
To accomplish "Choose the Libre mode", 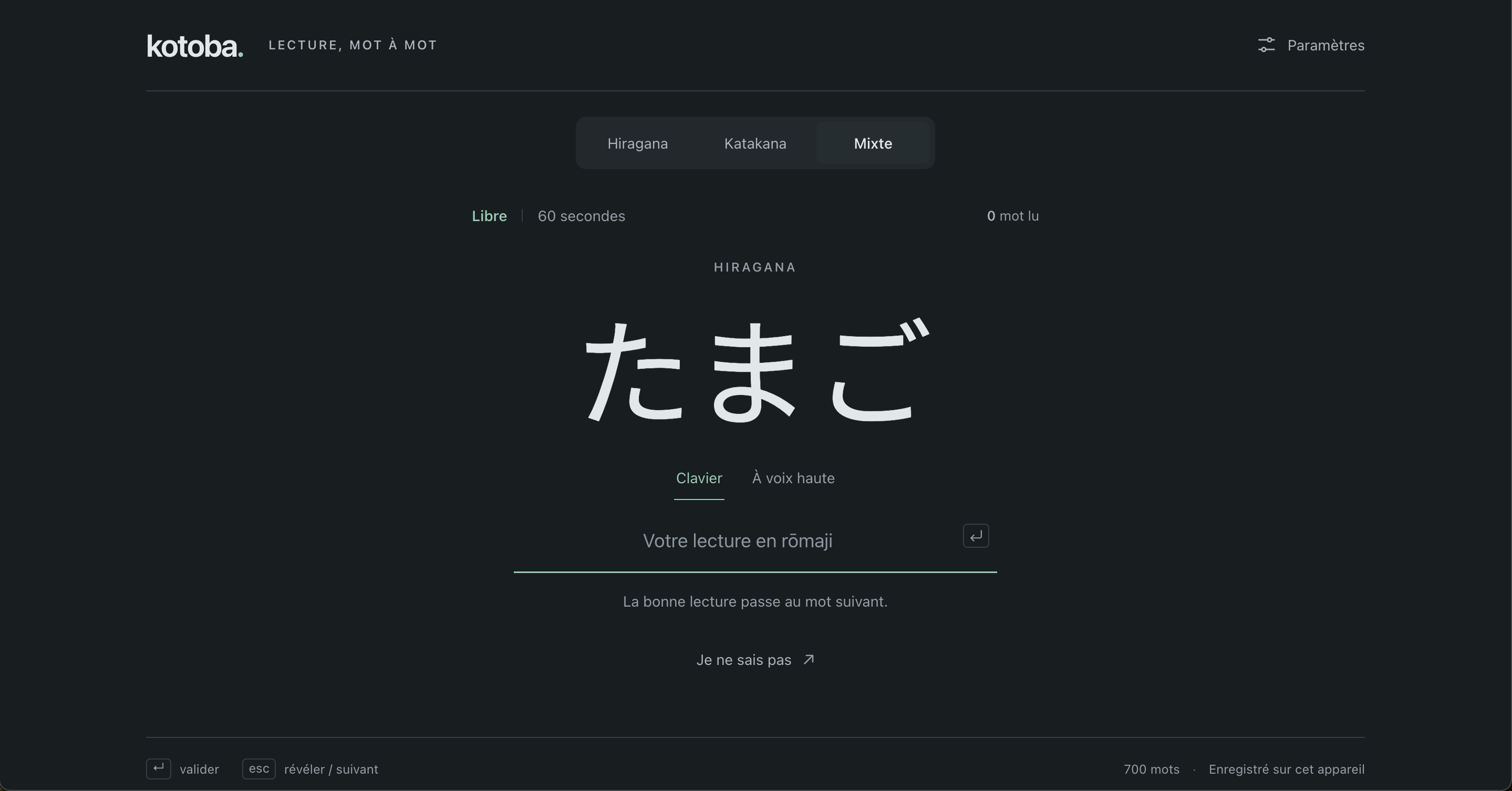I will [x=489, y=216].
